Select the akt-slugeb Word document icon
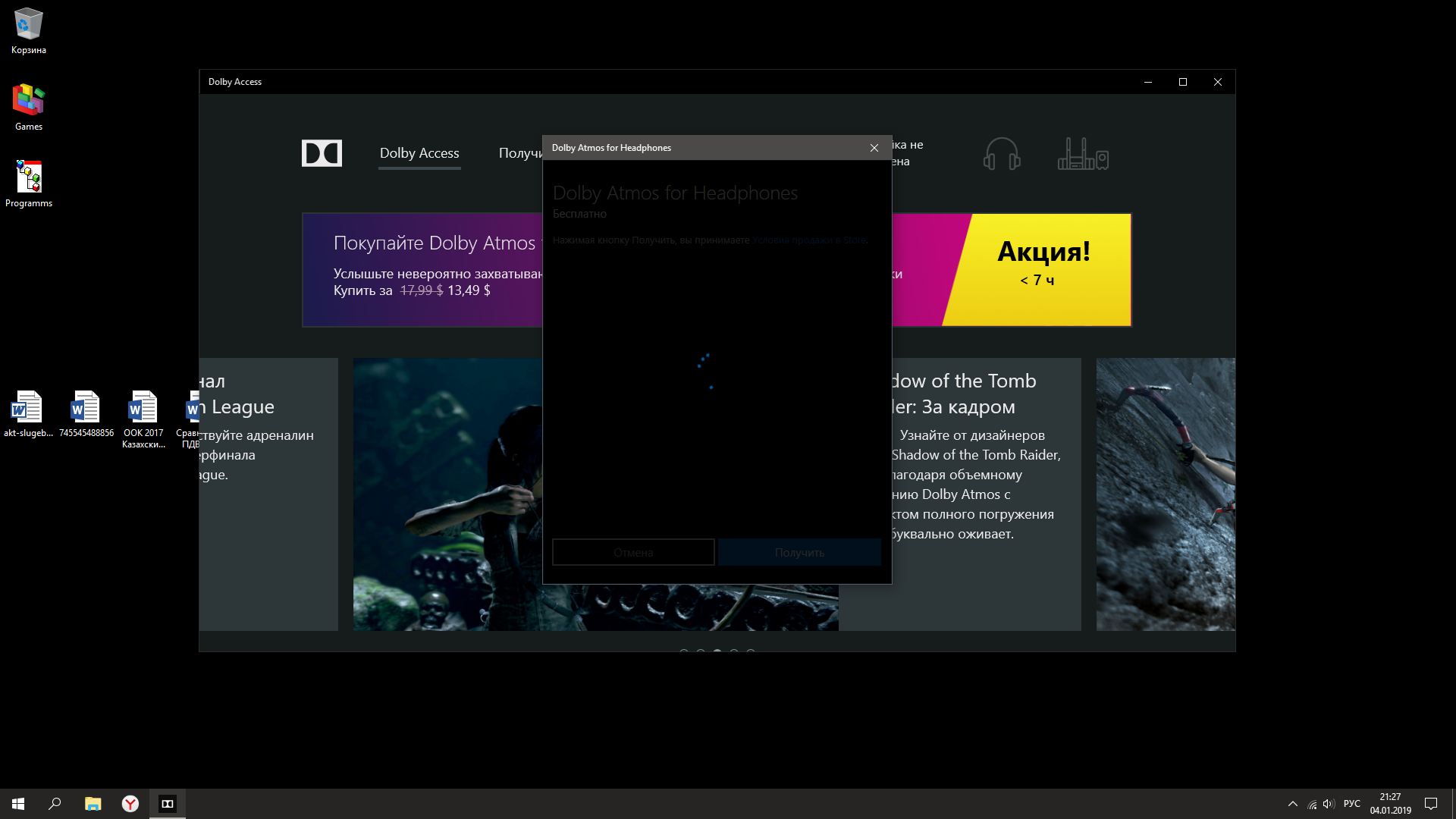Screen dimensions: 1456x819 (x=28, y=415)
